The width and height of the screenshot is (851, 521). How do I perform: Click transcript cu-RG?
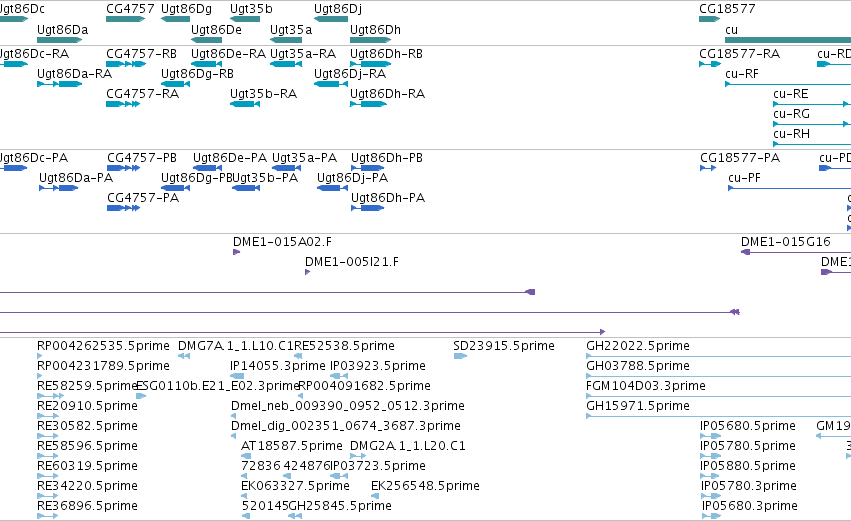click(791, 114)
